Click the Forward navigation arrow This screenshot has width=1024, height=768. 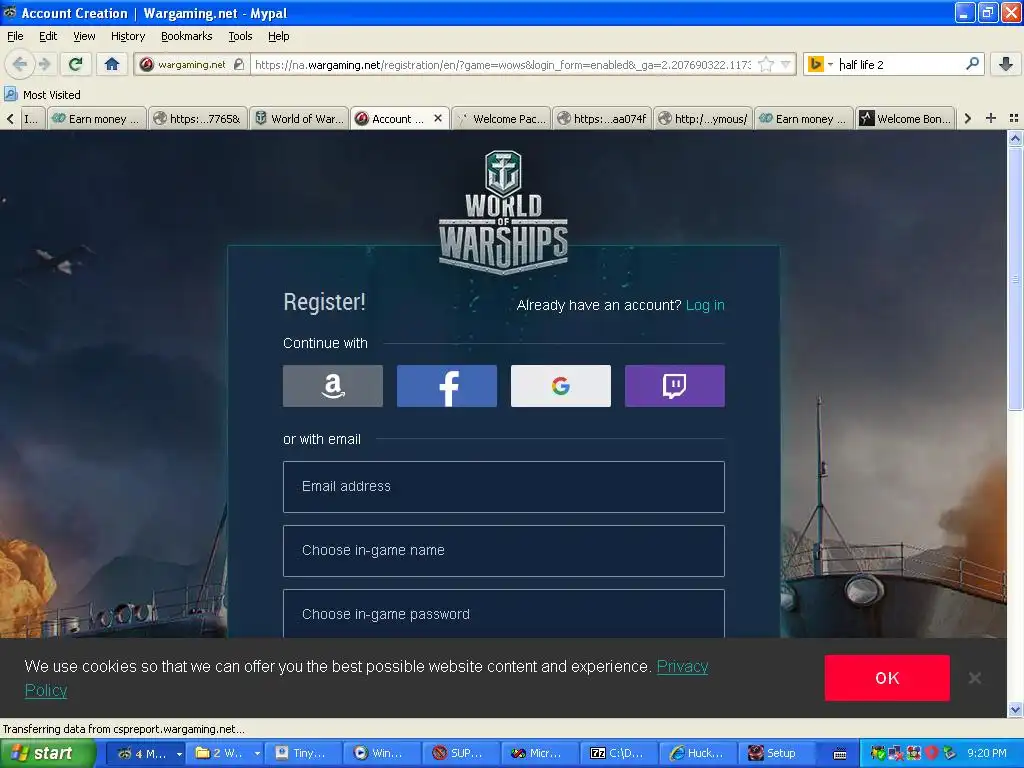44,64
